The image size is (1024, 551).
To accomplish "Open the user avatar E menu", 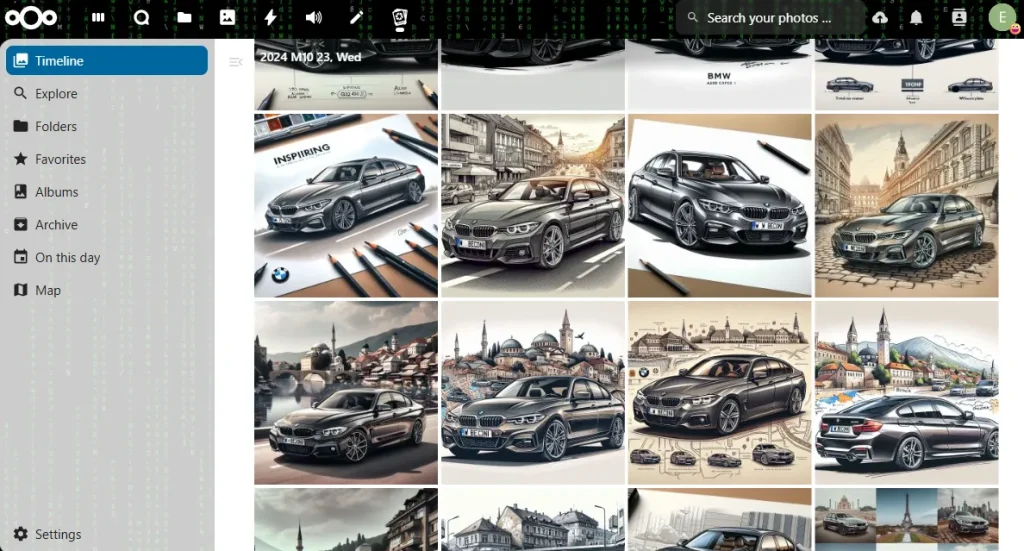I will coord(1002,18).
